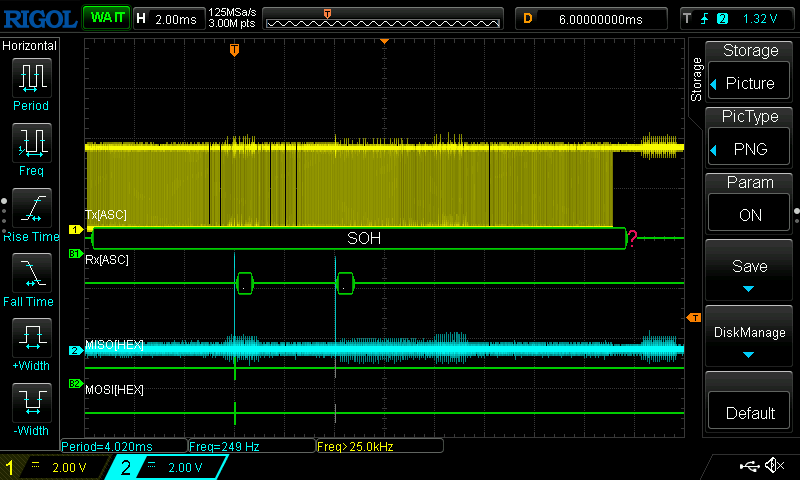Image resolution: width=800 pixels, height=480 pixels.
Task: Toggle the speaker mute icon
Action: pos(773,466)
